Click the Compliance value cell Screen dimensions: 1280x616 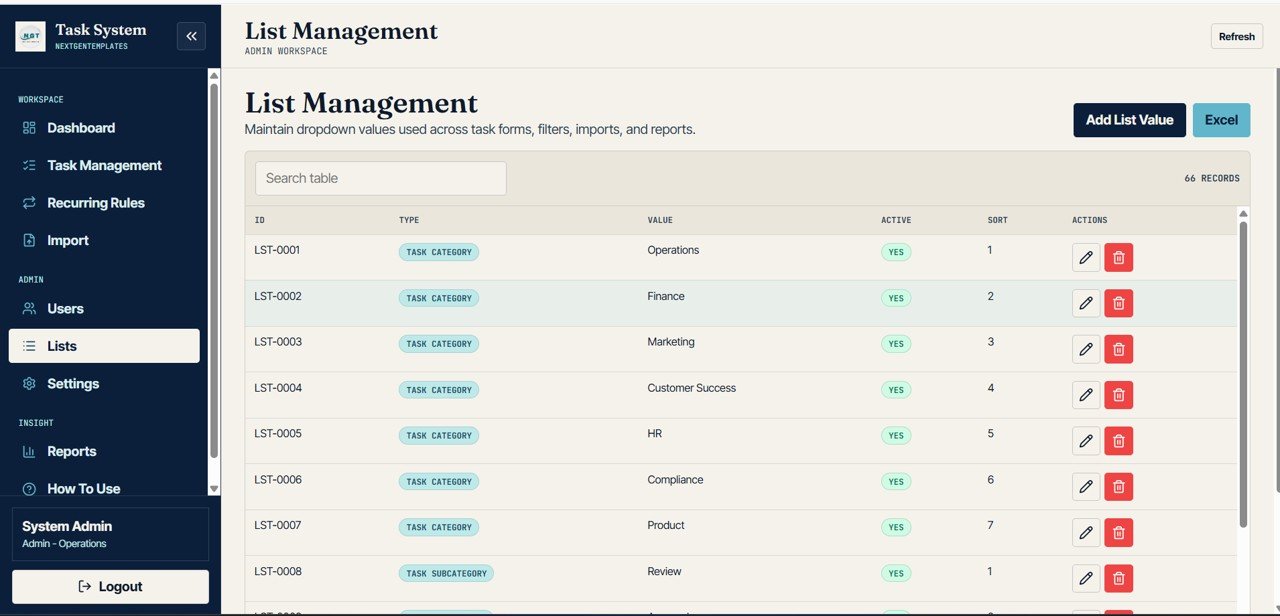point(675,480)
